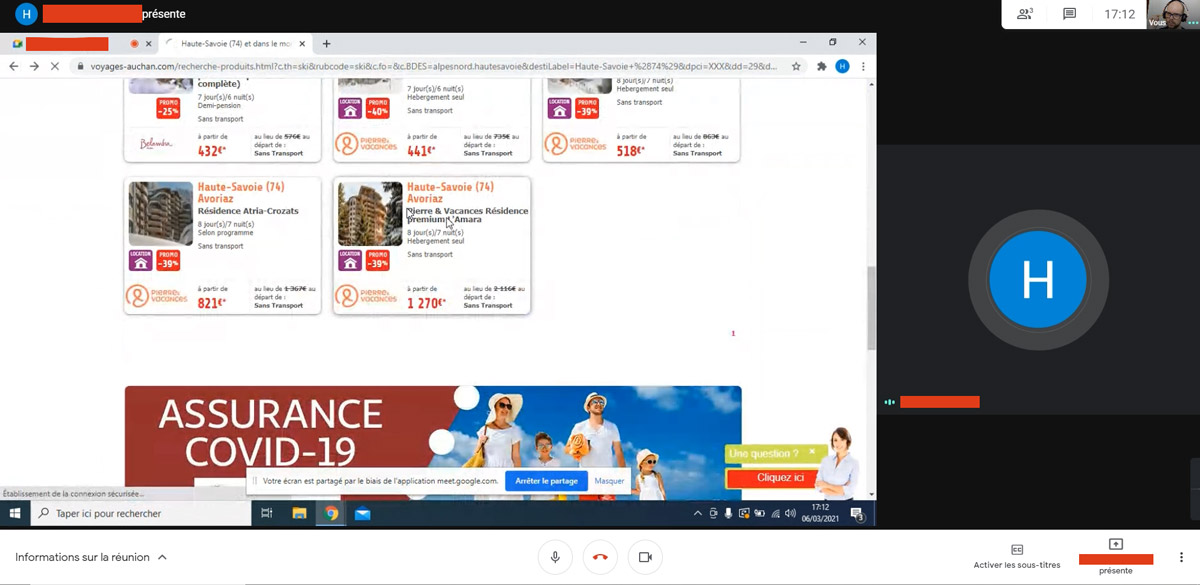Click the Pierre & Vacances logo beside 1 270€

365,296
